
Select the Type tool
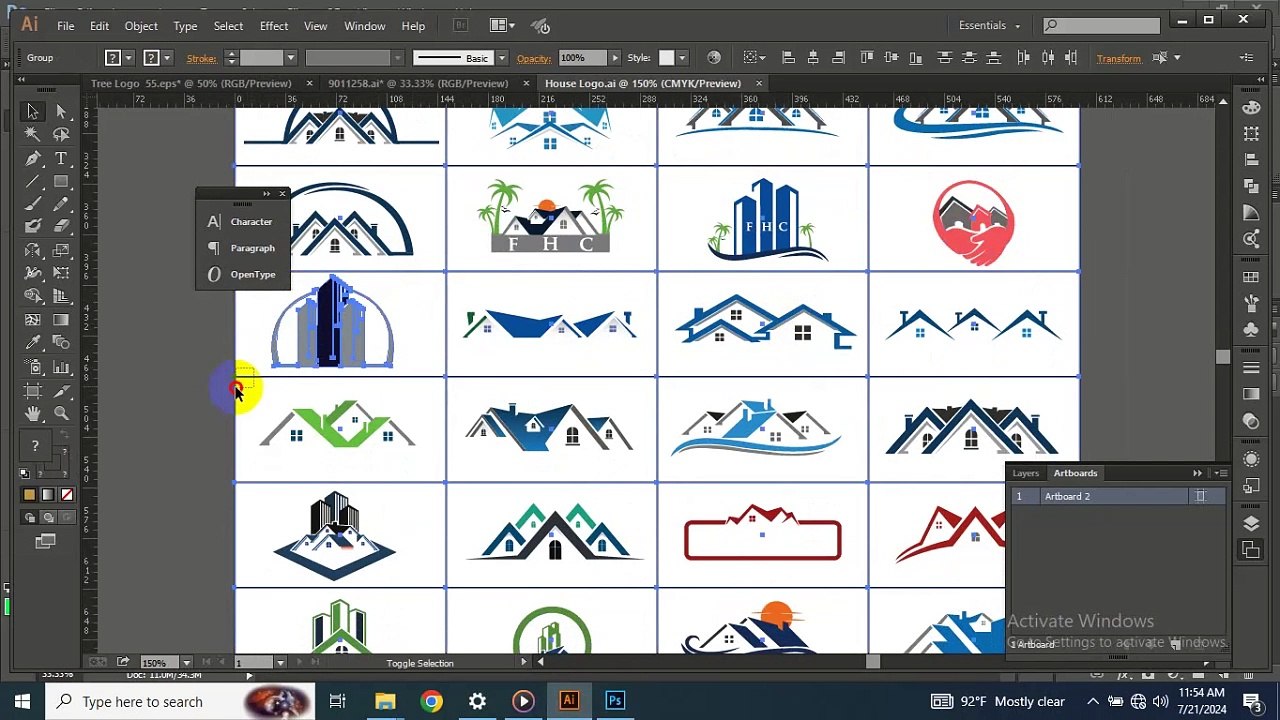click(61, 158)
